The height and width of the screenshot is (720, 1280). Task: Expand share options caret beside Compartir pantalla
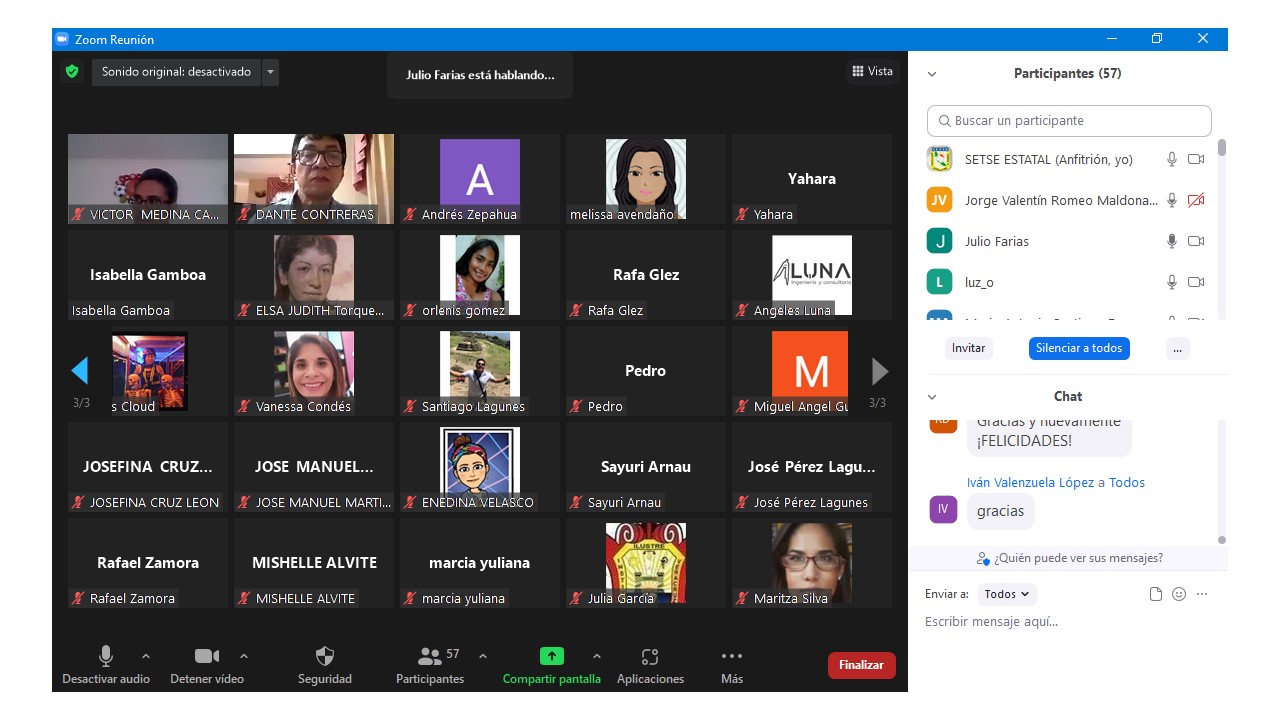[x=597, y=656]
